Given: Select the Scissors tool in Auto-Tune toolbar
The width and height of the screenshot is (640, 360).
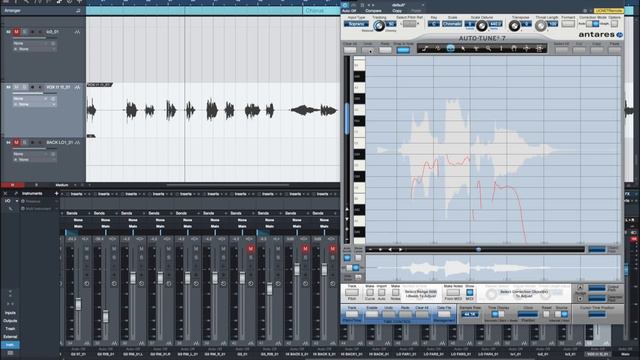Looking at the screenshot, I should (x=476, y=49).
